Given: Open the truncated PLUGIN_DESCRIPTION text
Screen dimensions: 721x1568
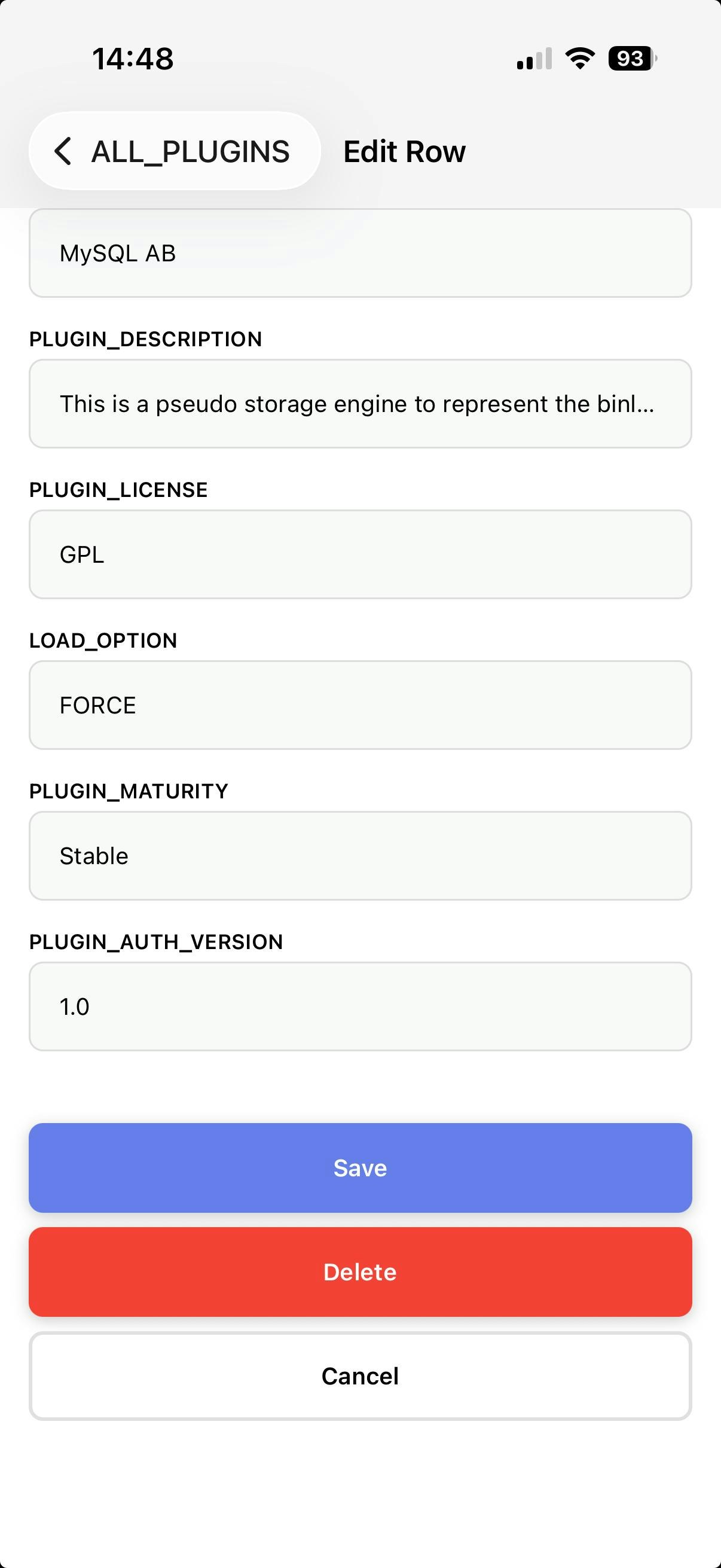Looking at the screenshot, I should tap(359, 403).
